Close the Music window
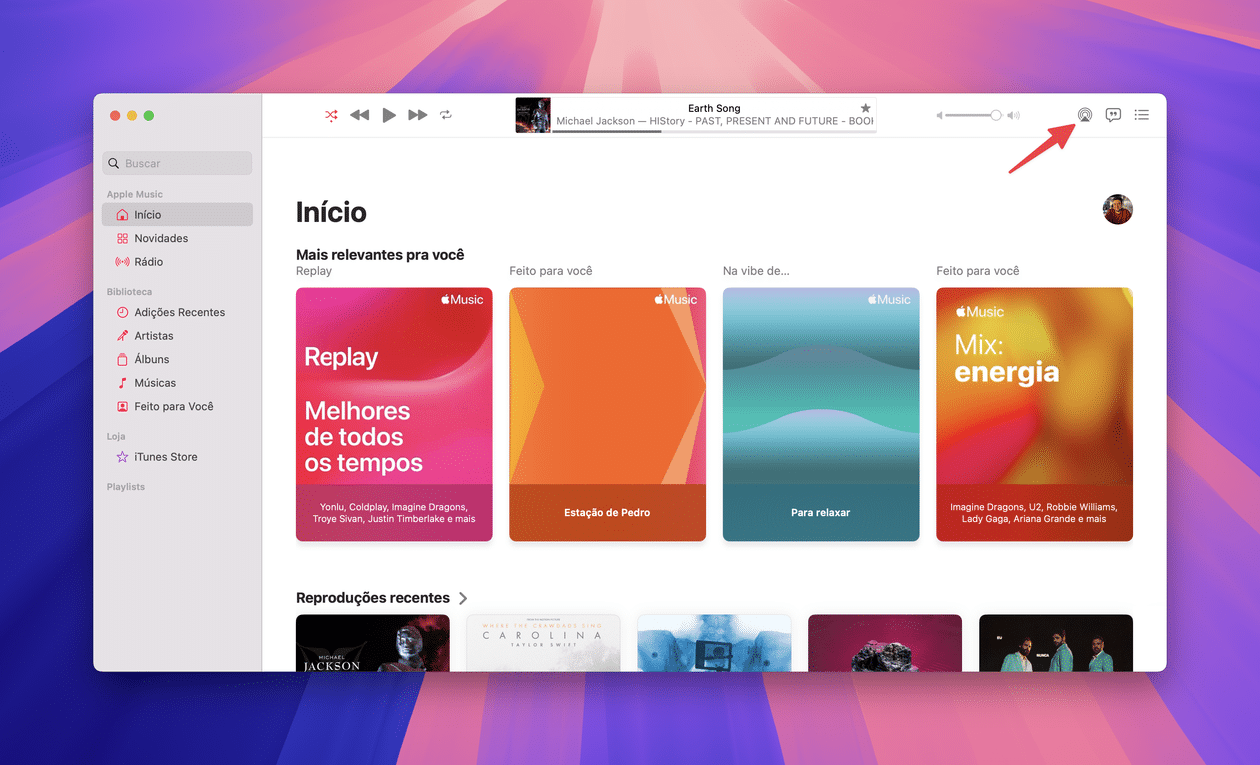The image size is (1260, 765). click(115, 116)
